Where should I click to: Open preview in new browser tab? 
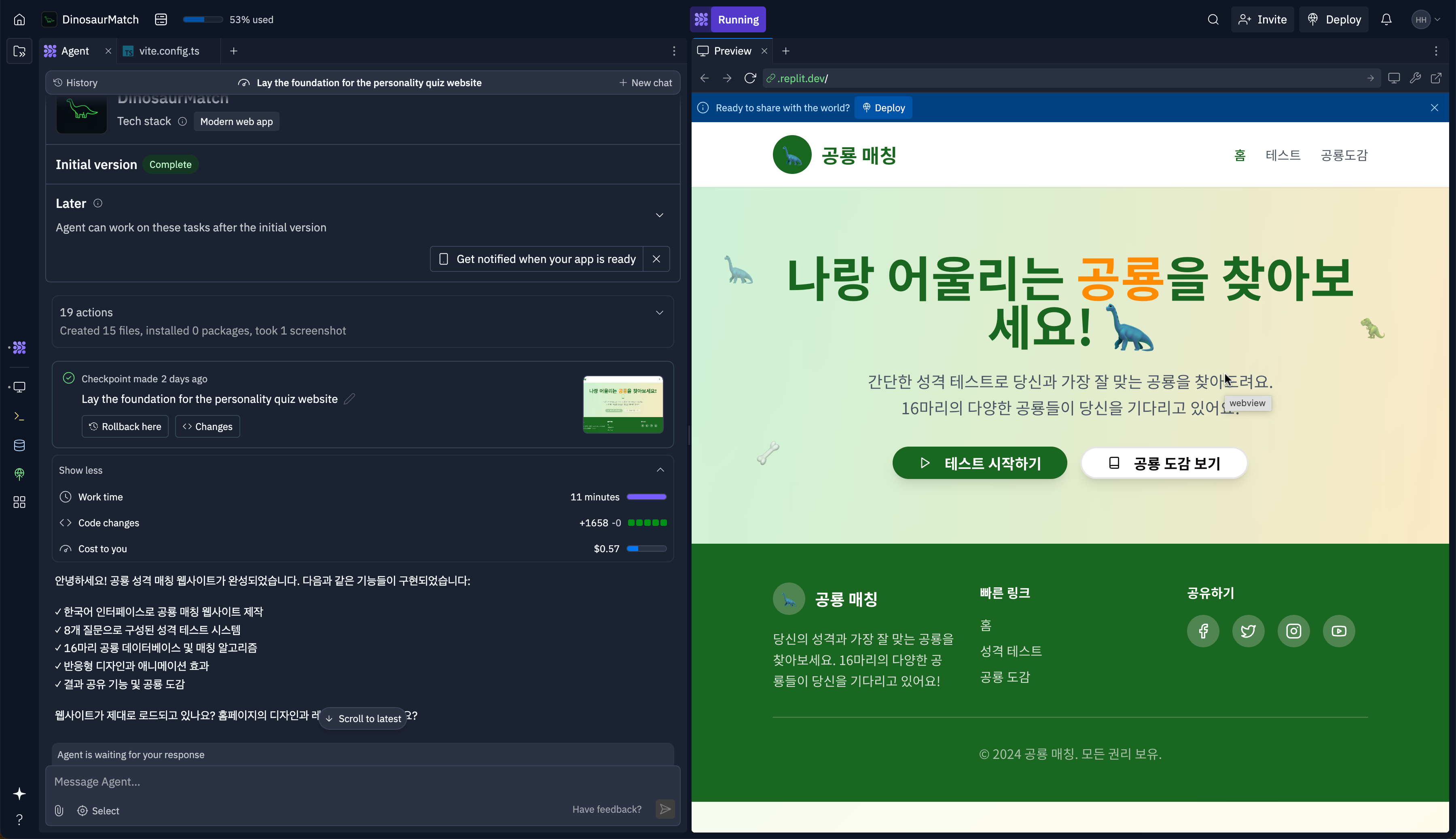coord(1437,78)
